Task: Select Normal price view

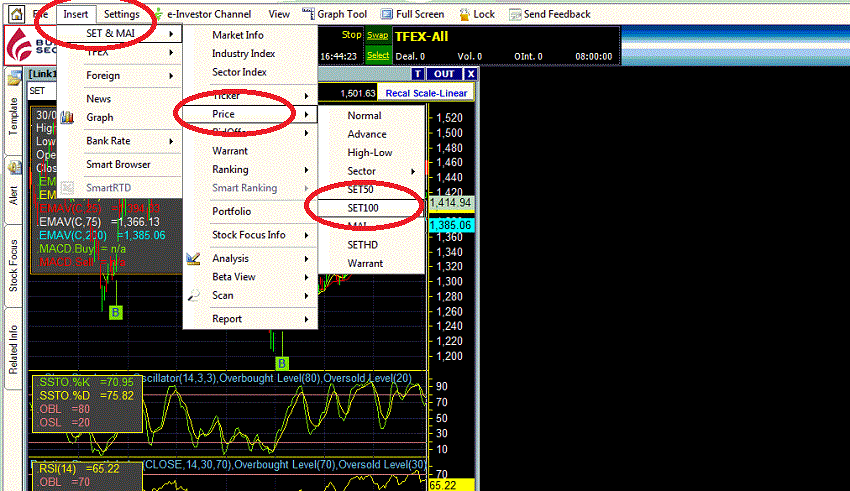Action: pos(371,115)
